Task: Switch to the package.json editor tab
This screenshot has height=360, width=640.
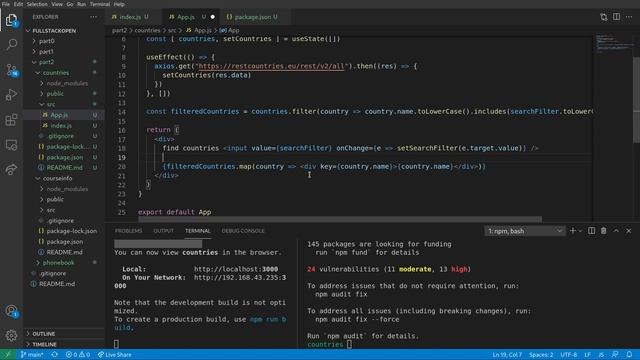Action: [252, 17]
